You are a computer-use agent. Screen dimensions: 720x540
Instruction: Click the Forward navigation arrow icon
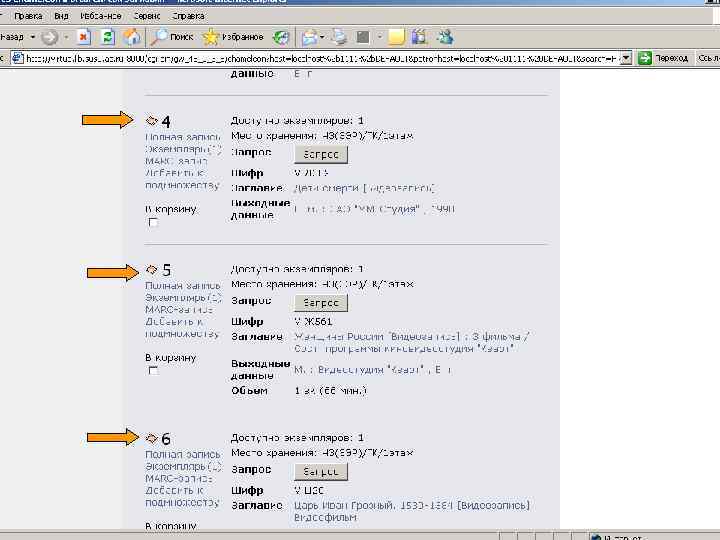coord(50,37)
